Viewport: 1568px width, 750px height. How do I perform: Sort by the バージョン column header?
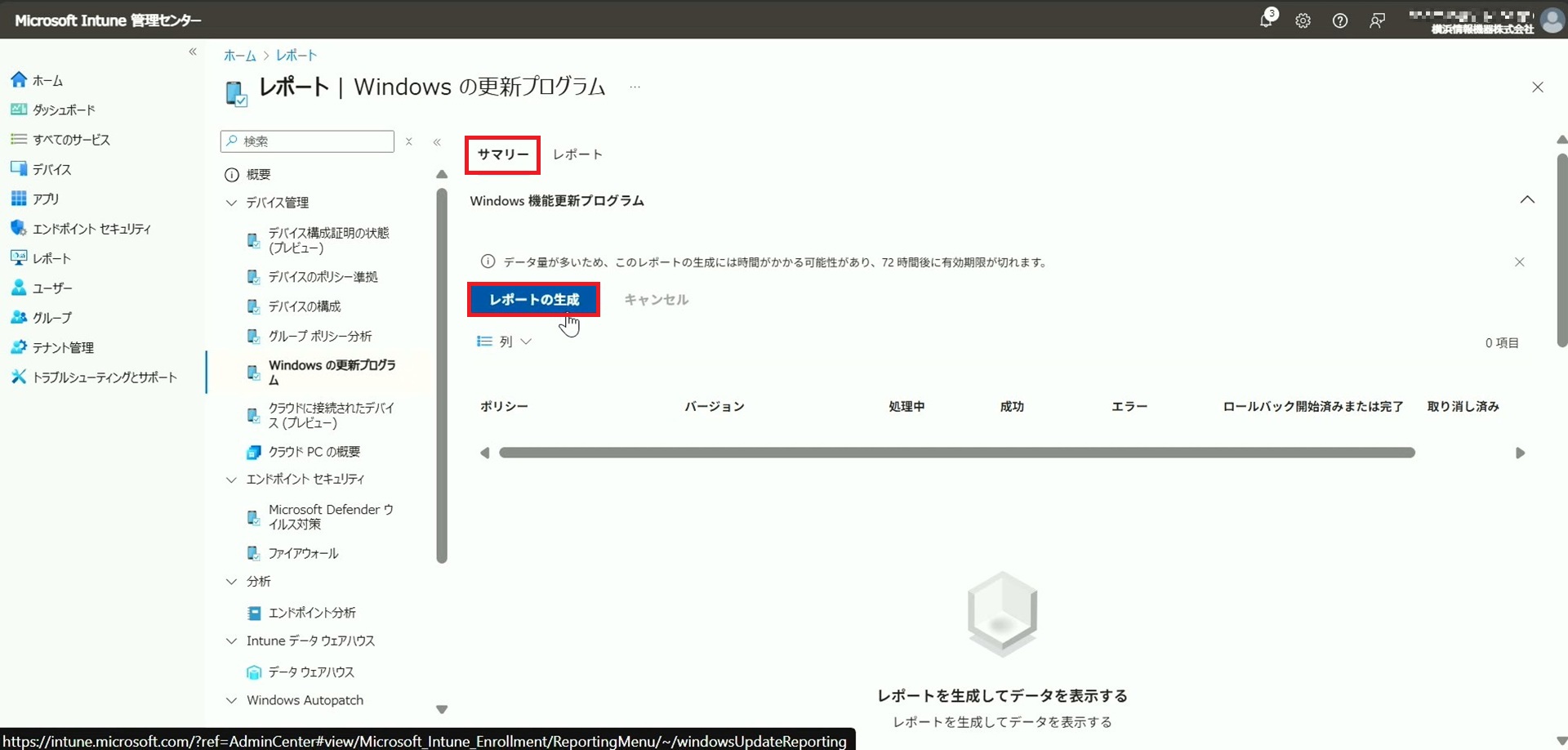pyautogui.click(x=714, y=407)
